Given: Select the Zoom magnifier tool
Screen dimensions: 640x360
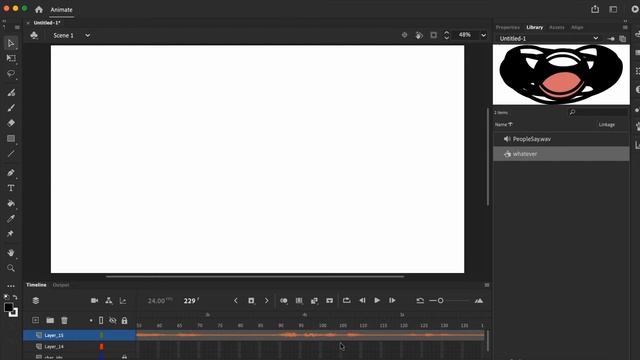Looking at the screenshot, I should click(11, 268).
